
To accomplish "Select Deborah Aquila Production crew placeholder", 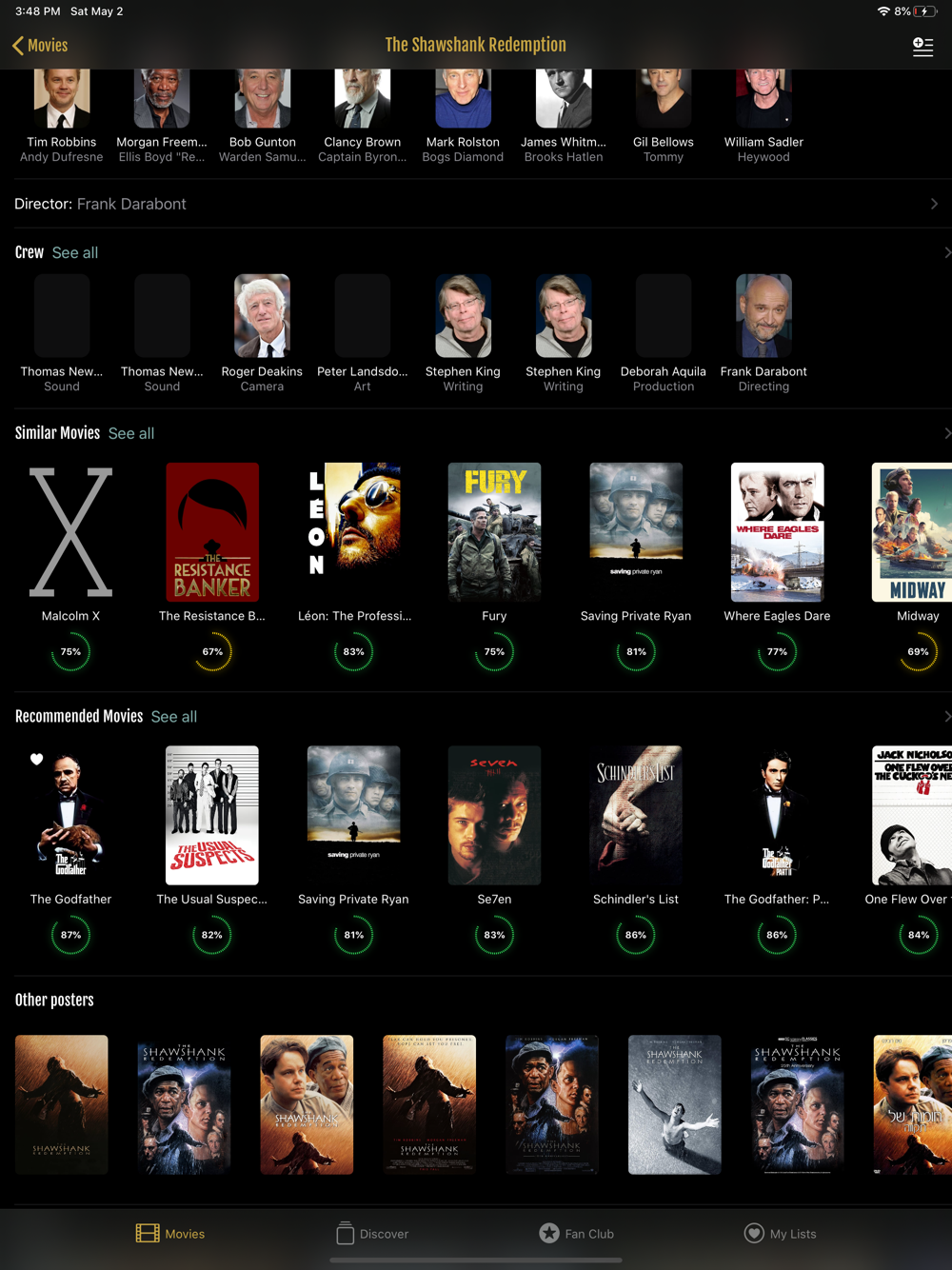I will [x=664, y=316].
